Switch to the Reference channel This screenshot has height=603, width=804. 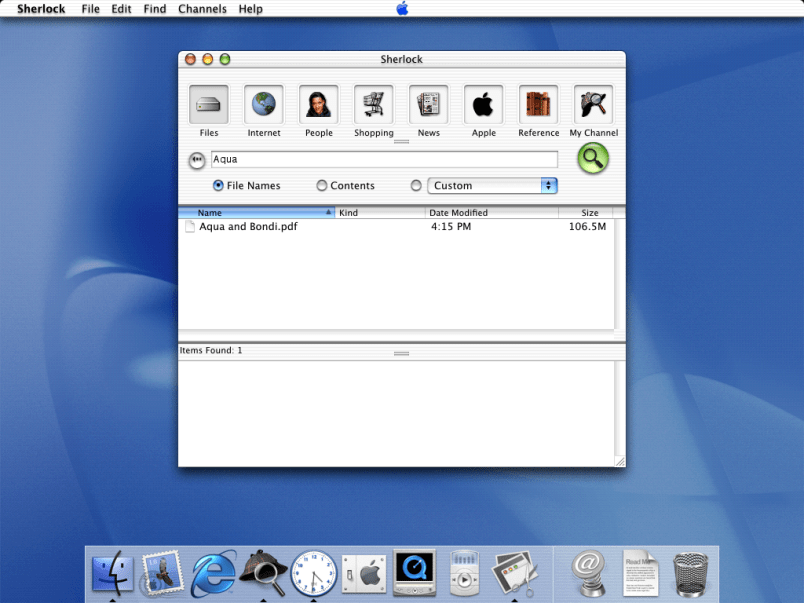click(538, 104)
